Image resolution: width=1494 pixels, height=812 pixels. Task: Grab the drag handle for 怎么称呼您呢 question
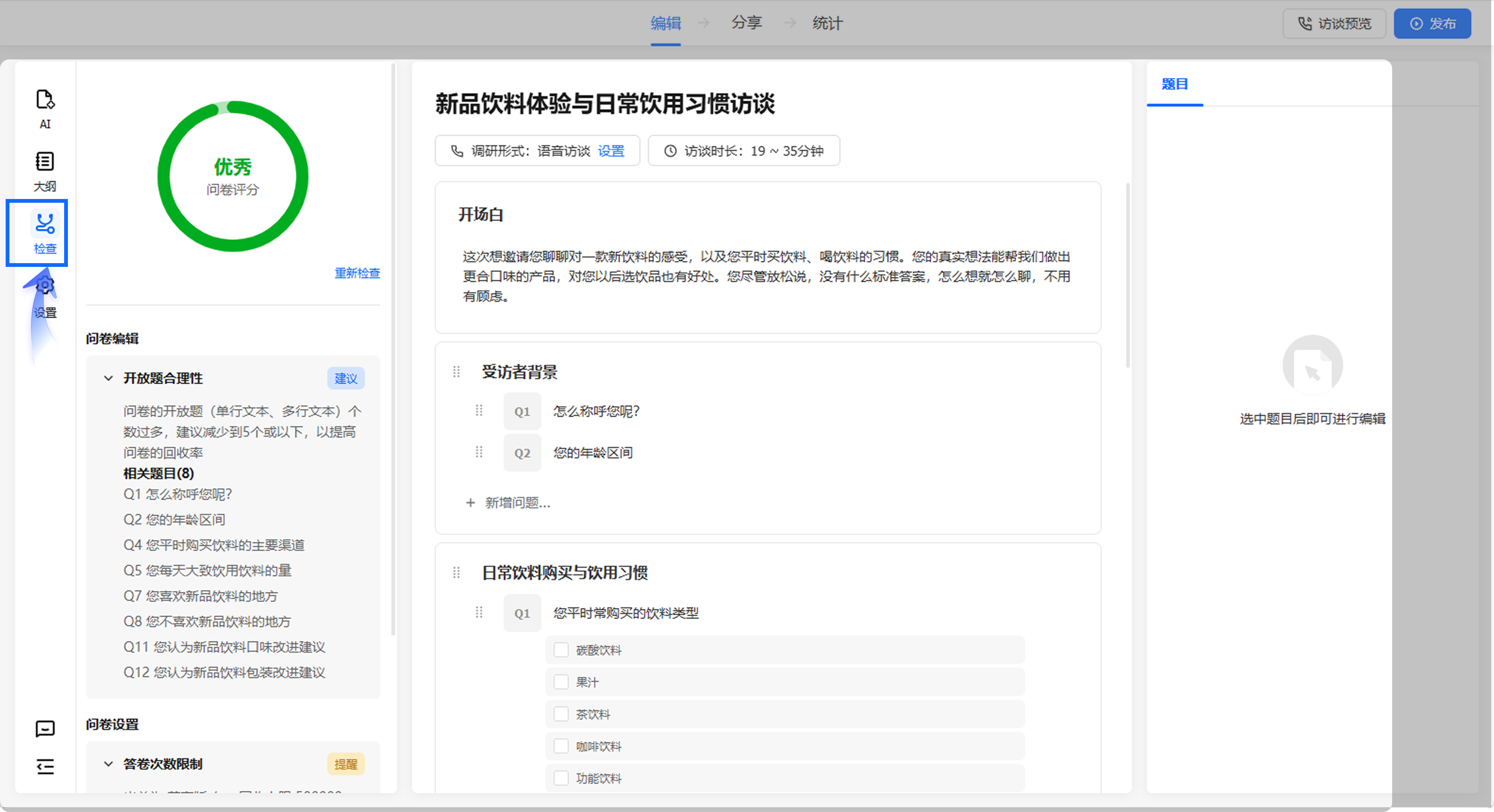pos(479,411)
